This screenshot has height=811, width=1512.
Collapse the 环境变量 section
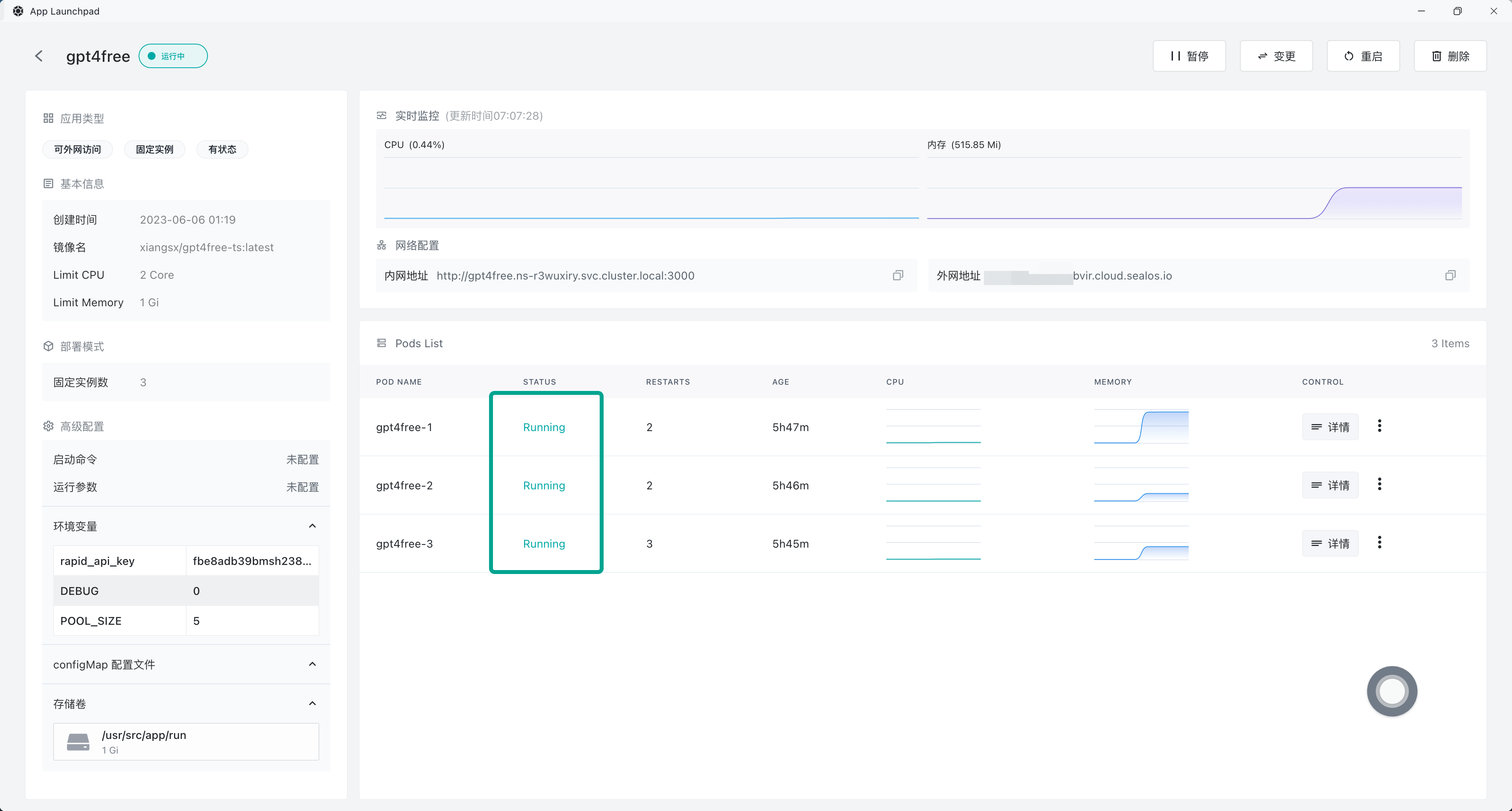(x=312, y=526)
